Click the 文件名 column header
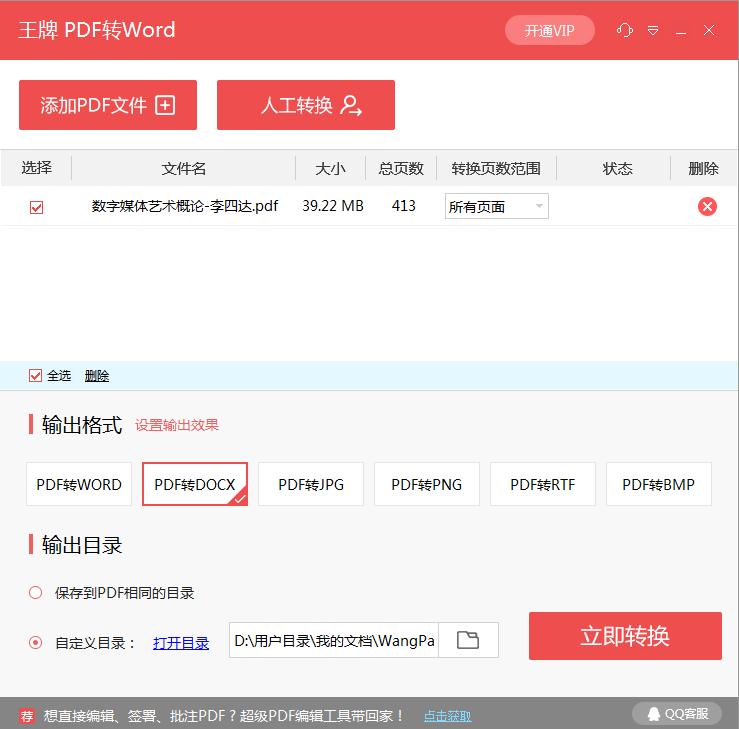Viewport: 739px width, 729px height. (x=183, y=168)
